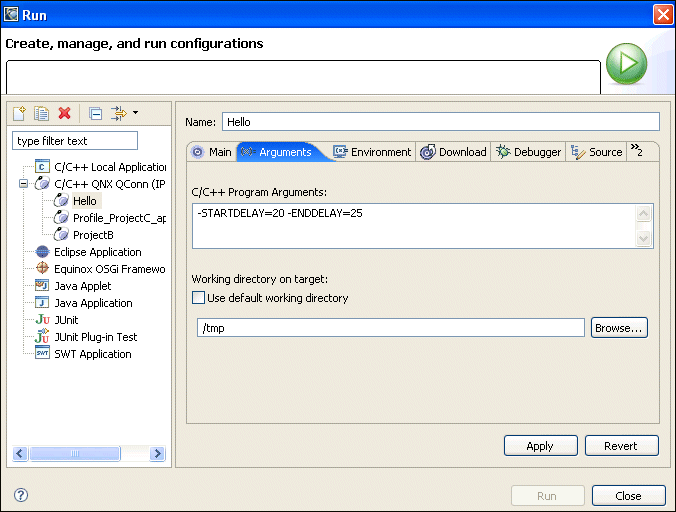Select the Eclipse Application configuration type

[97, 252]
